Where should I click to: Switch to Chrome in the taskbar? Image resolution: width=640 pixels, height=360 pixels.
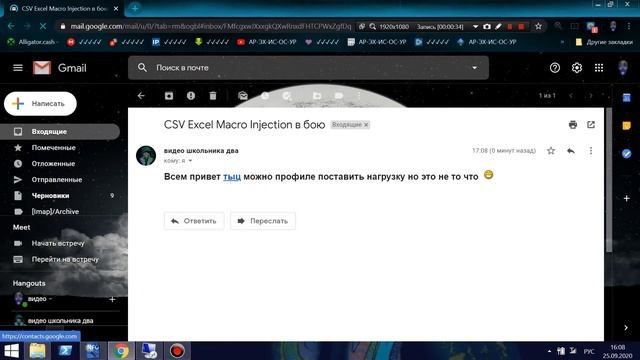pos(121,351)
